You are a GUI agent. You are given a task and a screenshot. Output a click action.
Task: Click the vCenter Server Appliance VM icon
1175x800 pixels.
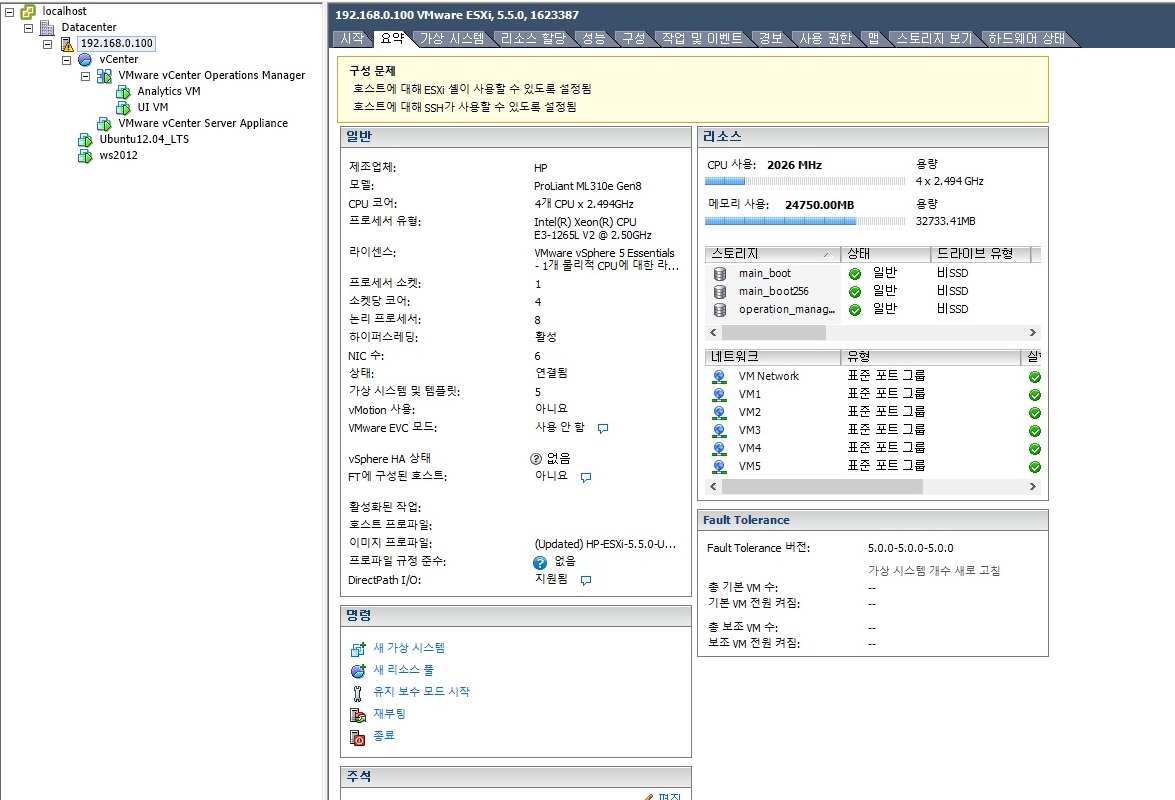click(104, 124)
